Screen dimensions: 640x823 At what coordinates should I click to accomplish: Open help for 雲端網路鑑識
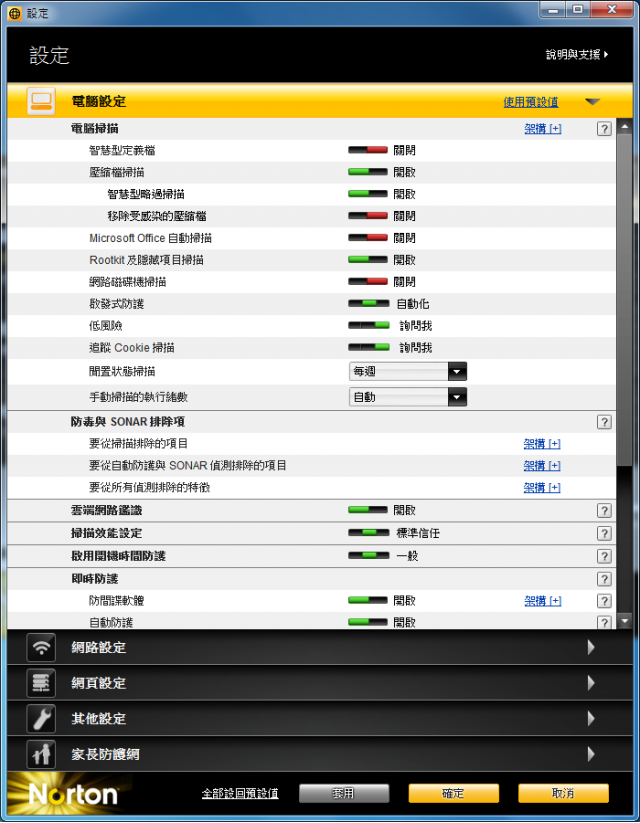604,510
